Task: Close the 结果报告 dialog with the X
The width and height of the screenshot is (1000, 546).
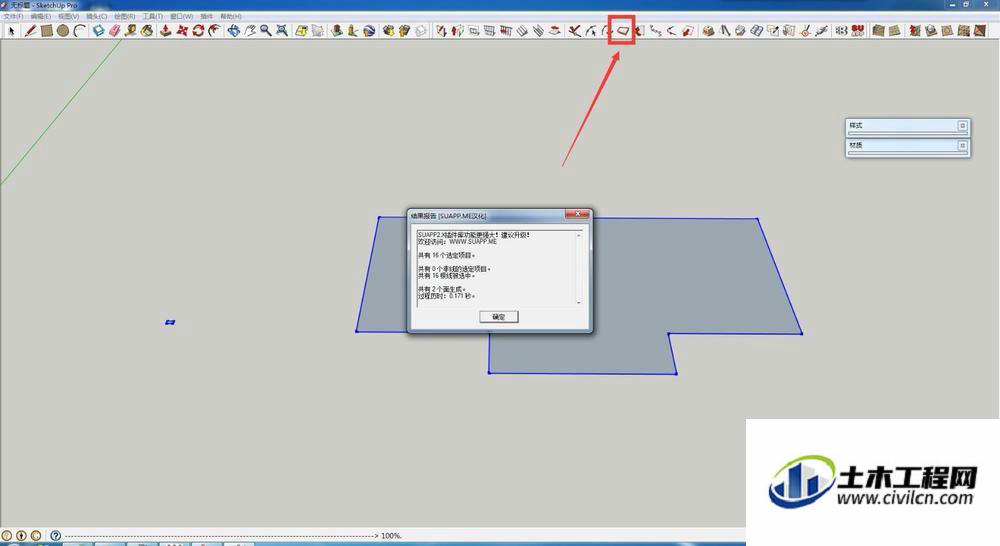Action: click(x=577, y=214)
